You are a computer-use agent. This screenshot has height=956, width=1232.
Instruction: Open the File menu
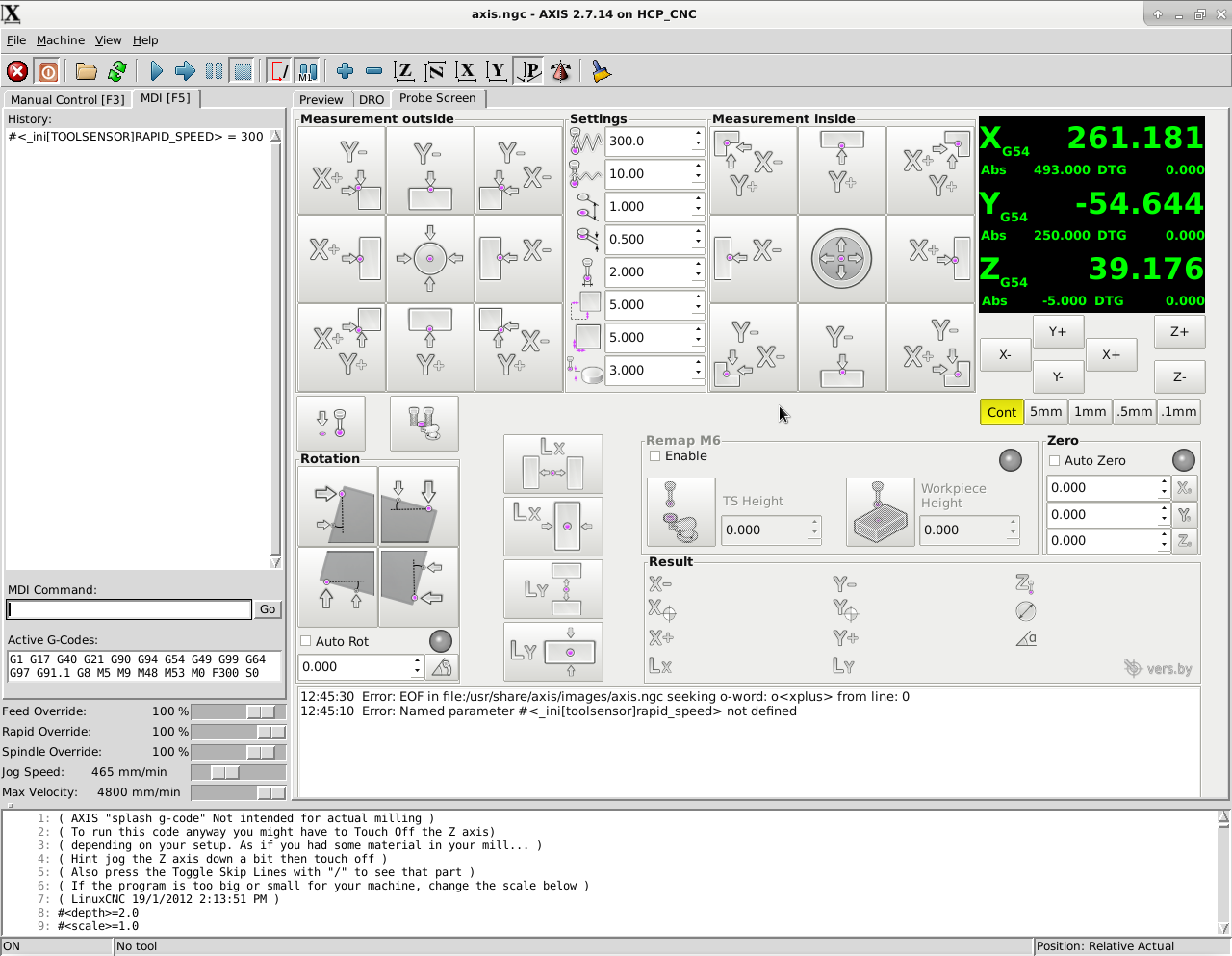pos(16,40)
